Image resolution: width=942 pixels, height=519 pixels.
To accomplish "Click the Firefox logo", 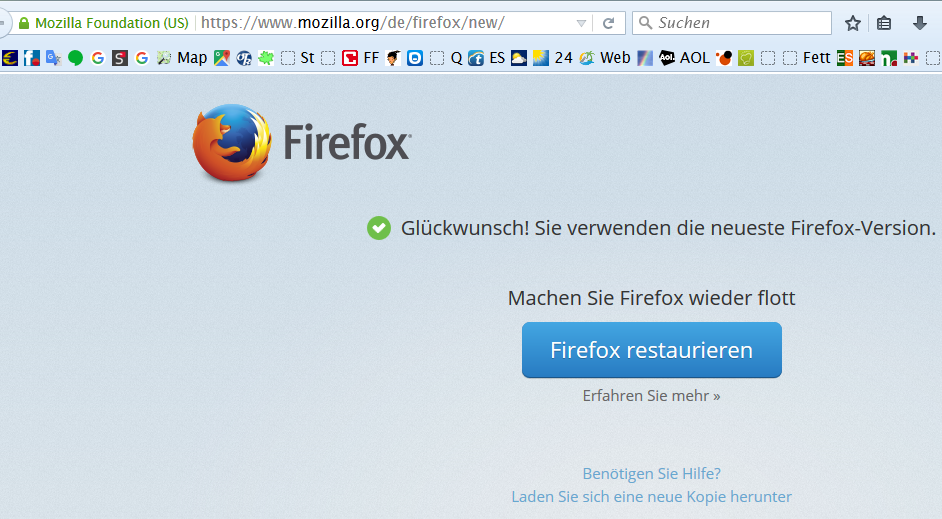I will (302, 143).
